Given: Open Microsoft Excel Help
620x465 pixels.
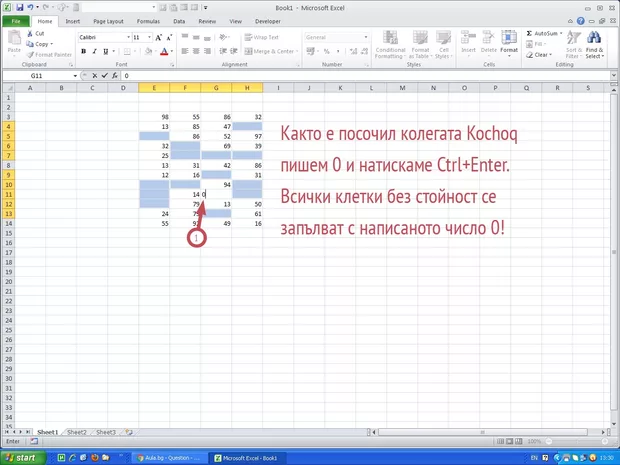Looking at the screenshot, I should [x=580, y=21].
